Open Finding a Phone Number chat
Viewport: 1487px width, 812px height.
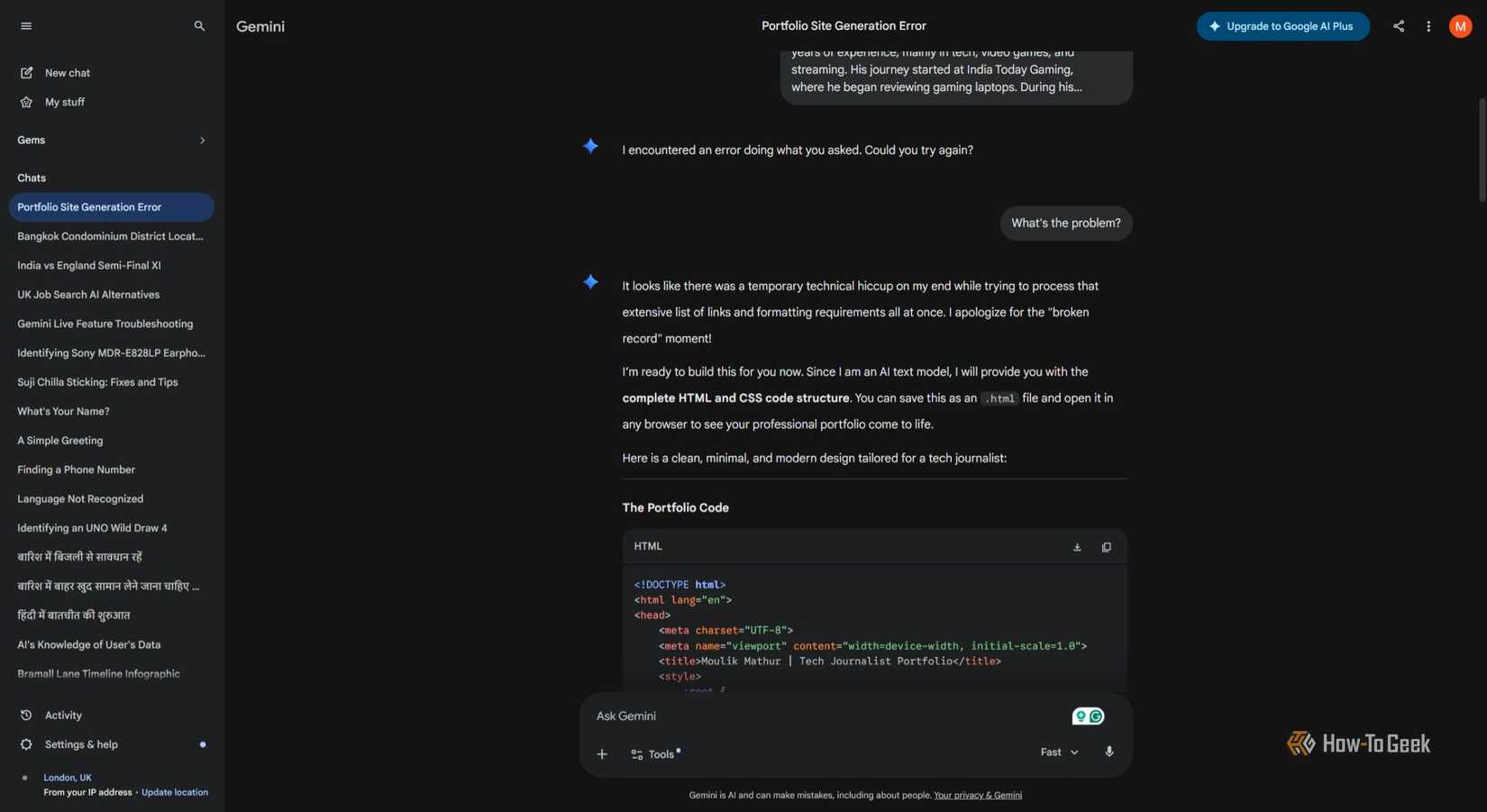[112, 470]
